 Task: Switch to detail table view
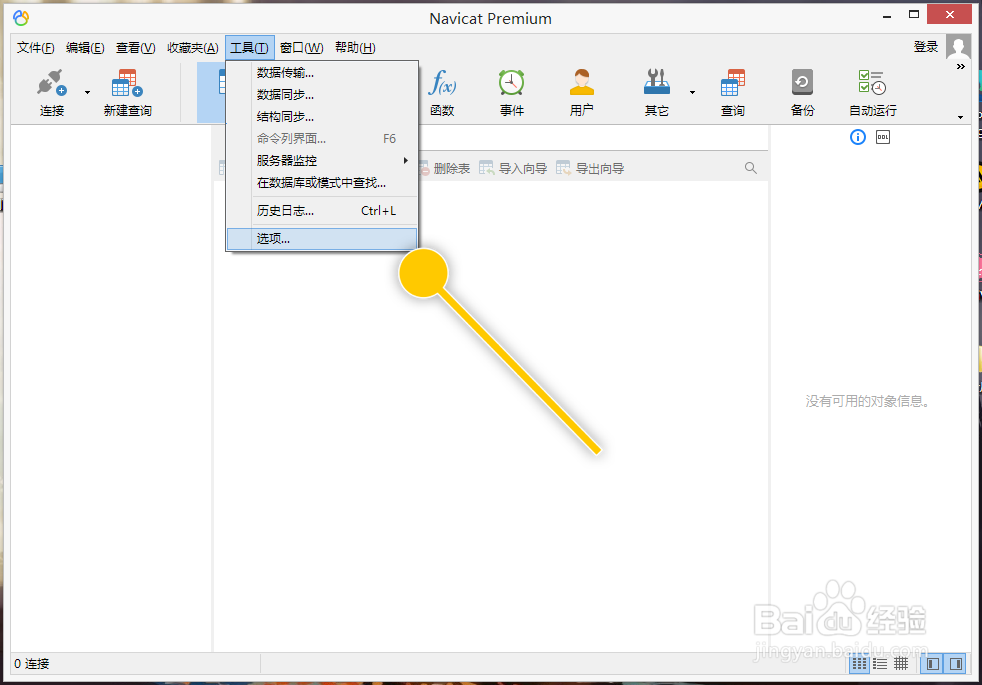901,664
